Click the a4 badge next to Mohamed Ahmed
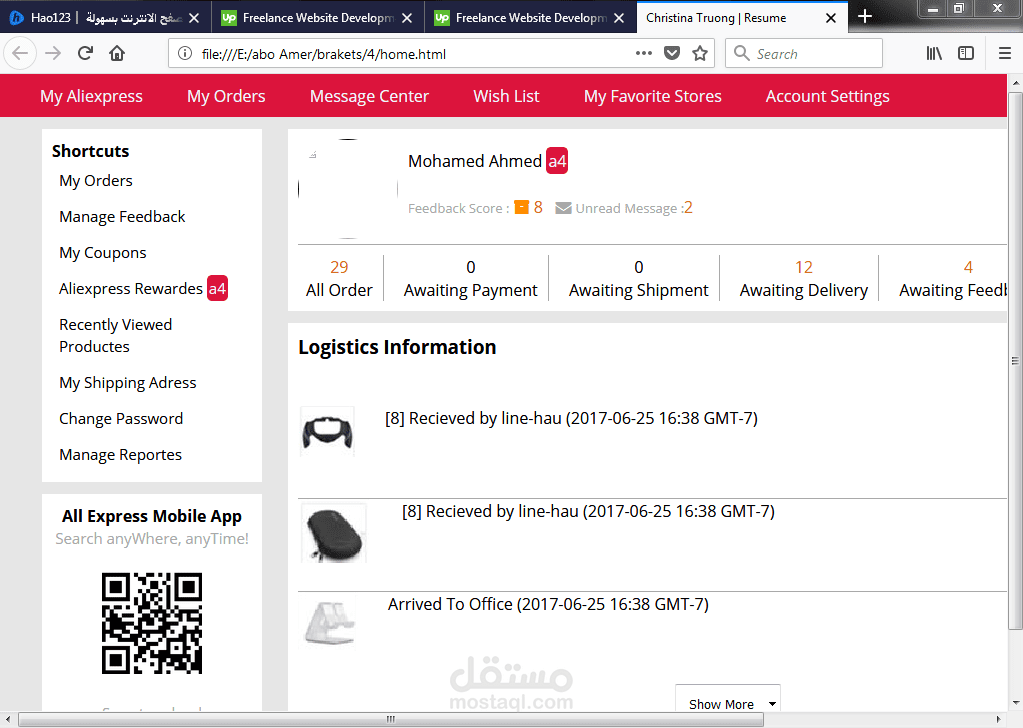The image size is (1023, 728). pos(557,161)
